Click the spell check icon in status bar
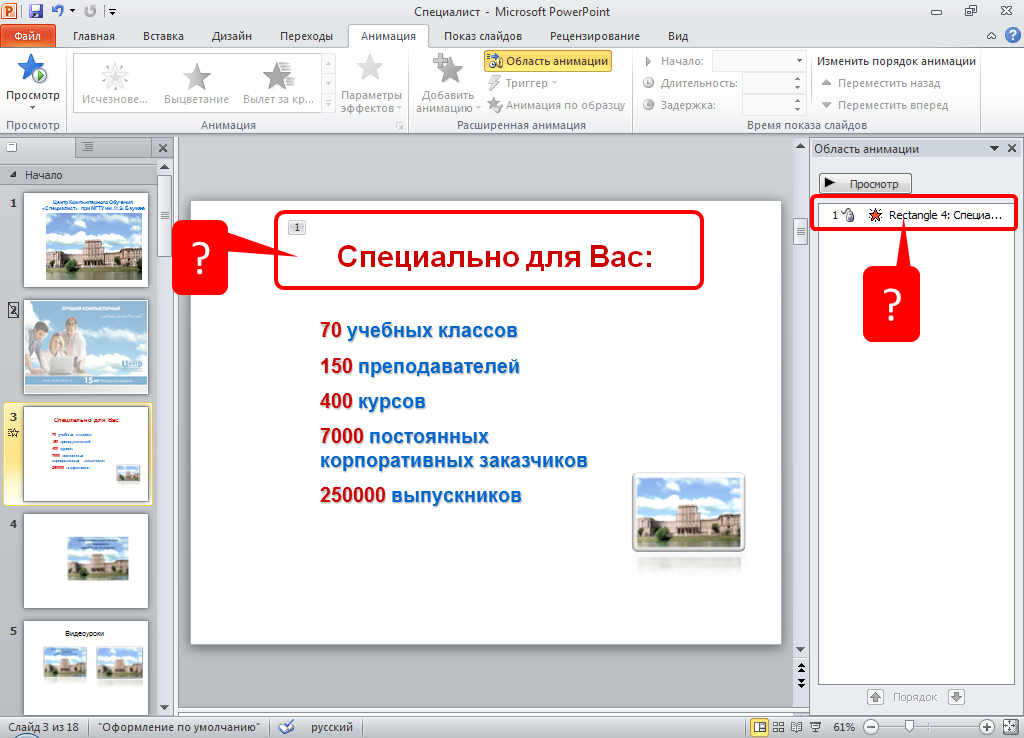 pyautogui.click(x=286, y=726)
